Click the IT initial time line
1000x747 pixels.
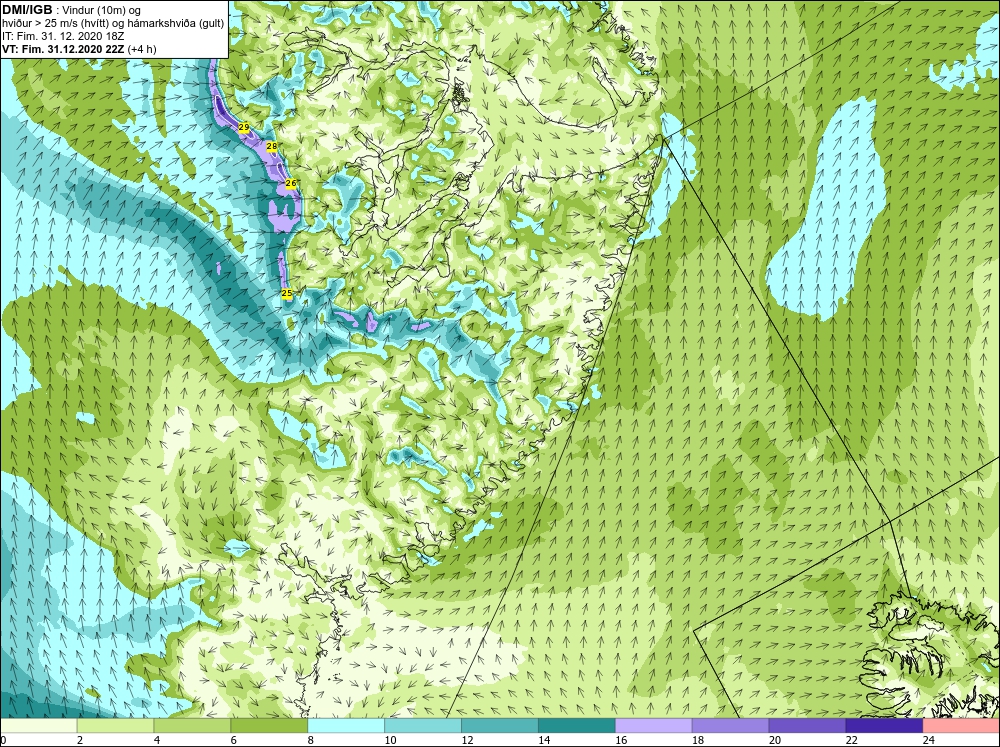[x=62, y=36]
